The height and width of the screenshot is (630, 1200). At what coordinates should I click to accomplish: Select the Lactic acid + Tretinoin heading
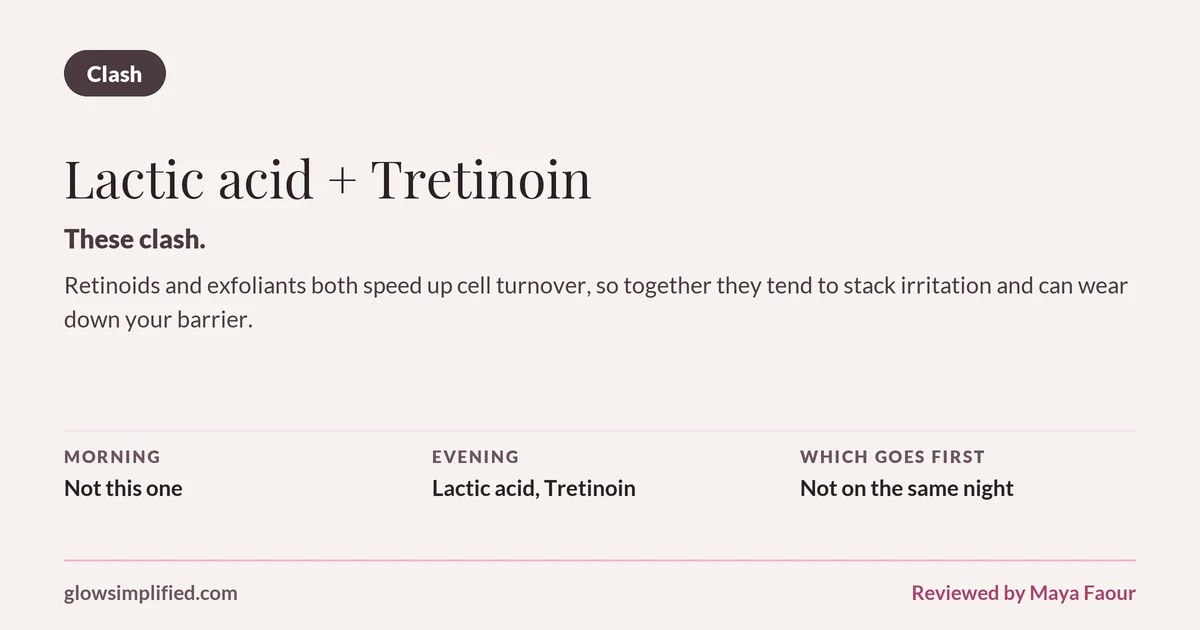[327, 180]
